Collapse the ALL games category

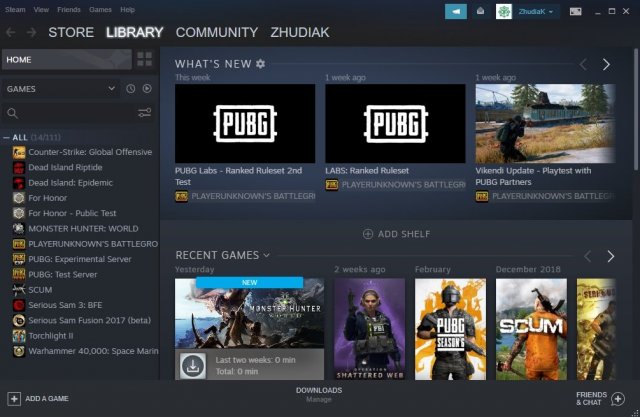[6, 138]
